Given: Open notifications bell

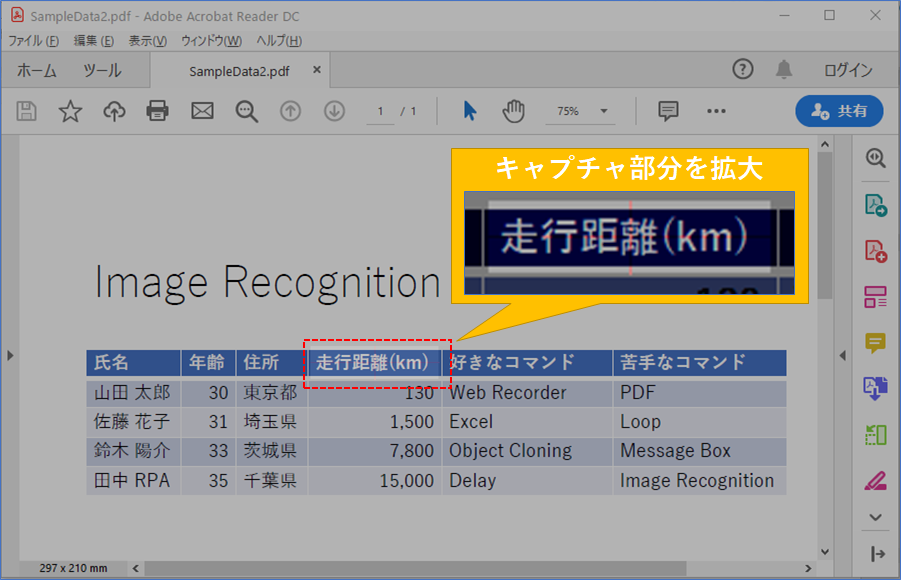Looking at the screenshot, I should click(784, 70).
